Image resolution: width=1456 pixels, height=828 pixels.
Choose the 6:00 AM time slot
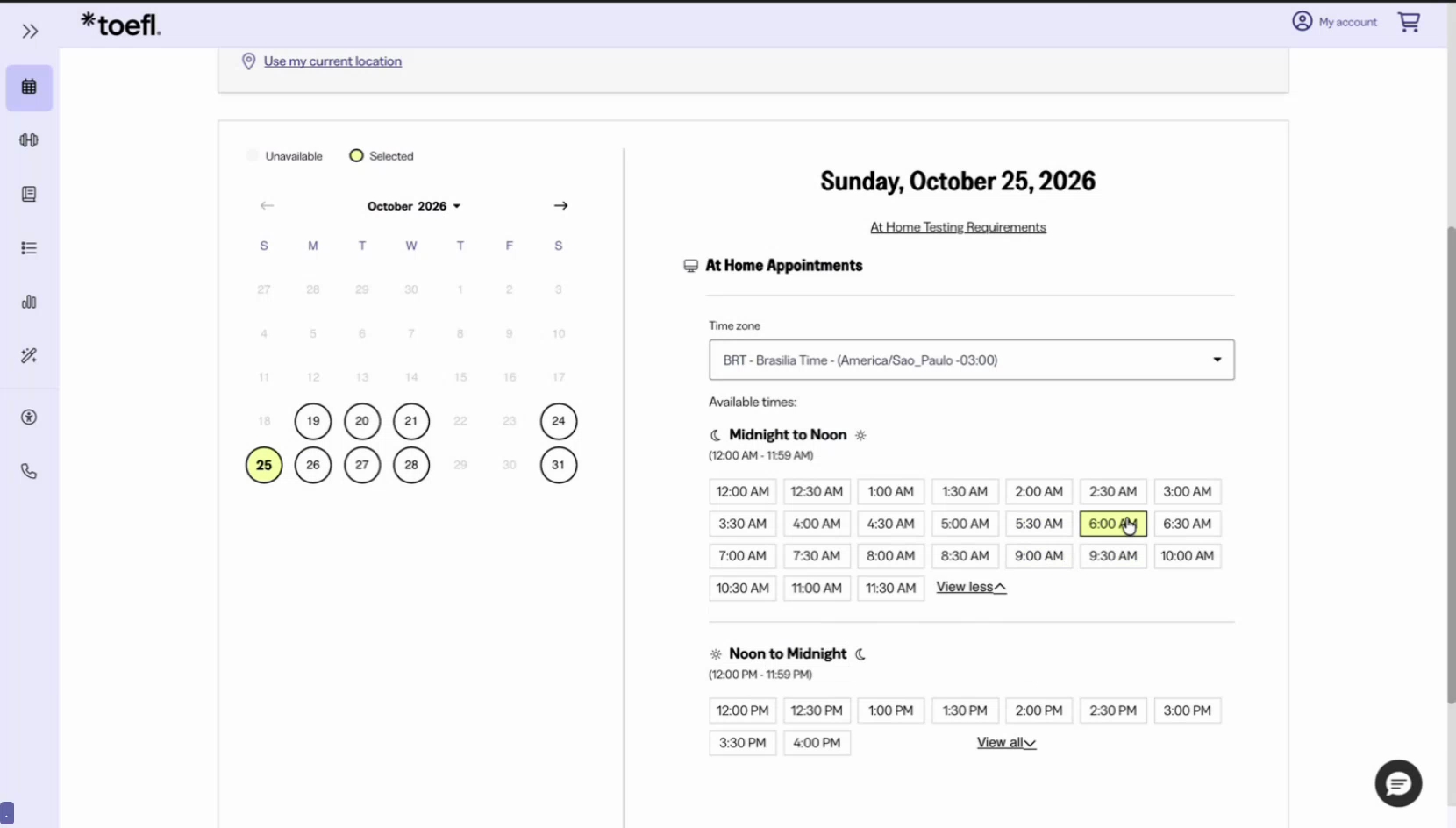point(1113,524)
